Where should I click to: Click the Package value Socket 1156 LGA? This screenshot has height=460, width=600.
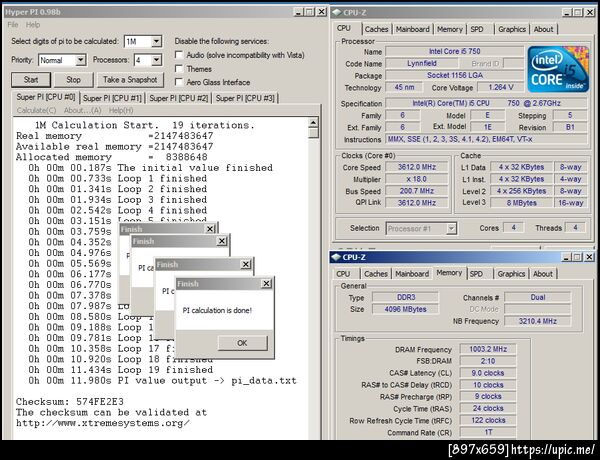[x=454, y=75]
